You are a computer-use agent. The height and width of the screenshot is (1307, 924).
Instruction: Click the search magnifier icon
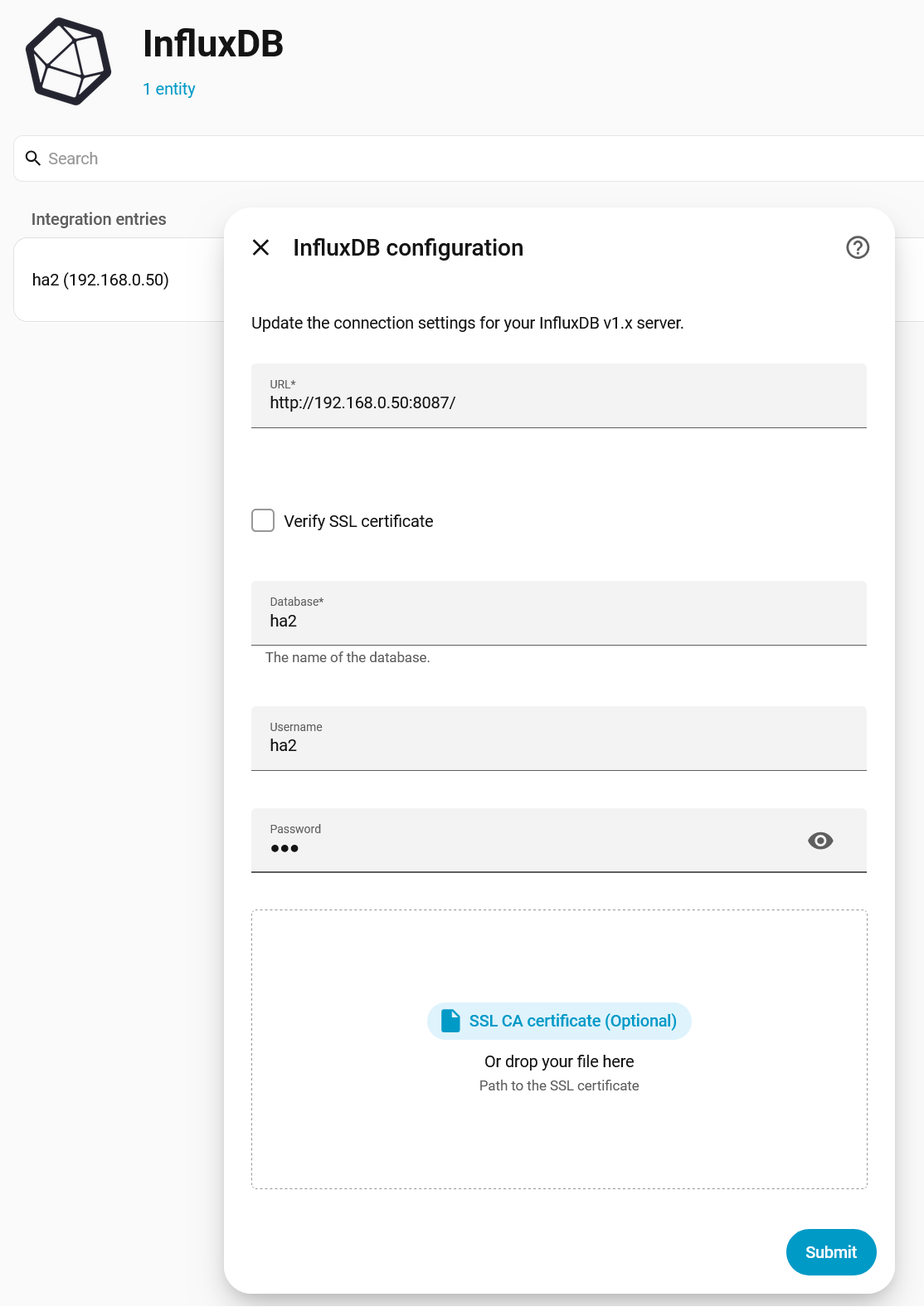[33, 158]
